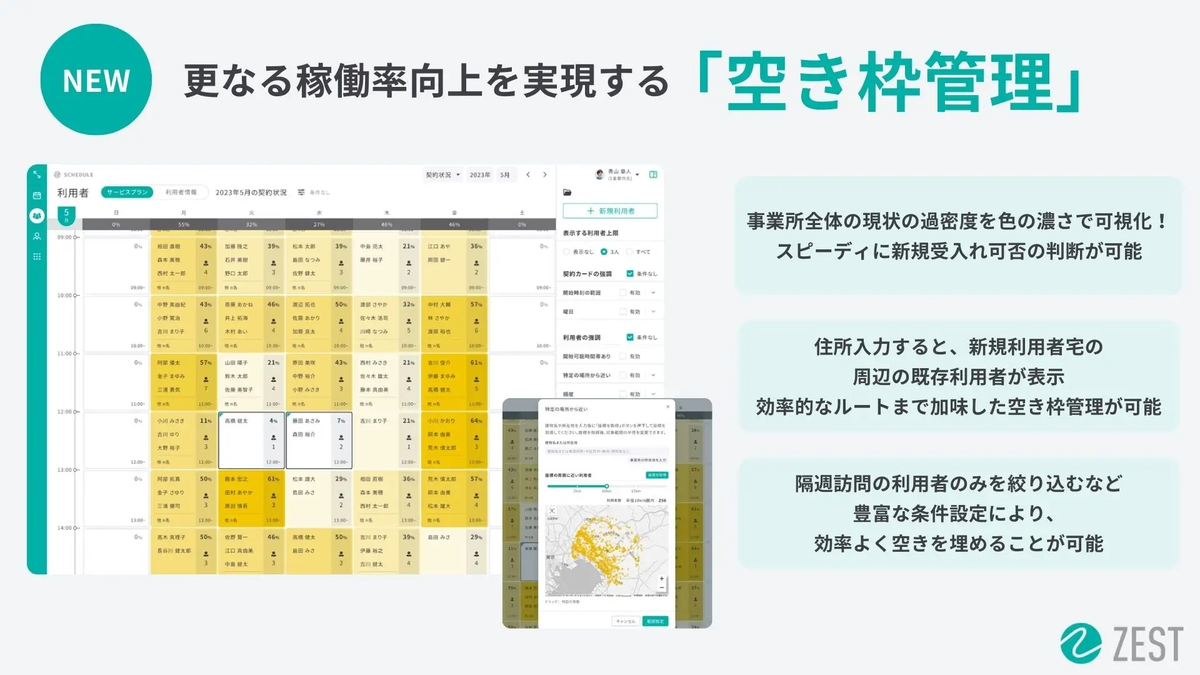Select the 藤田 あさみ 7% card at 12:00
Image resolution: width=1200 pixels, height=675 pixels.
[319, 441]
